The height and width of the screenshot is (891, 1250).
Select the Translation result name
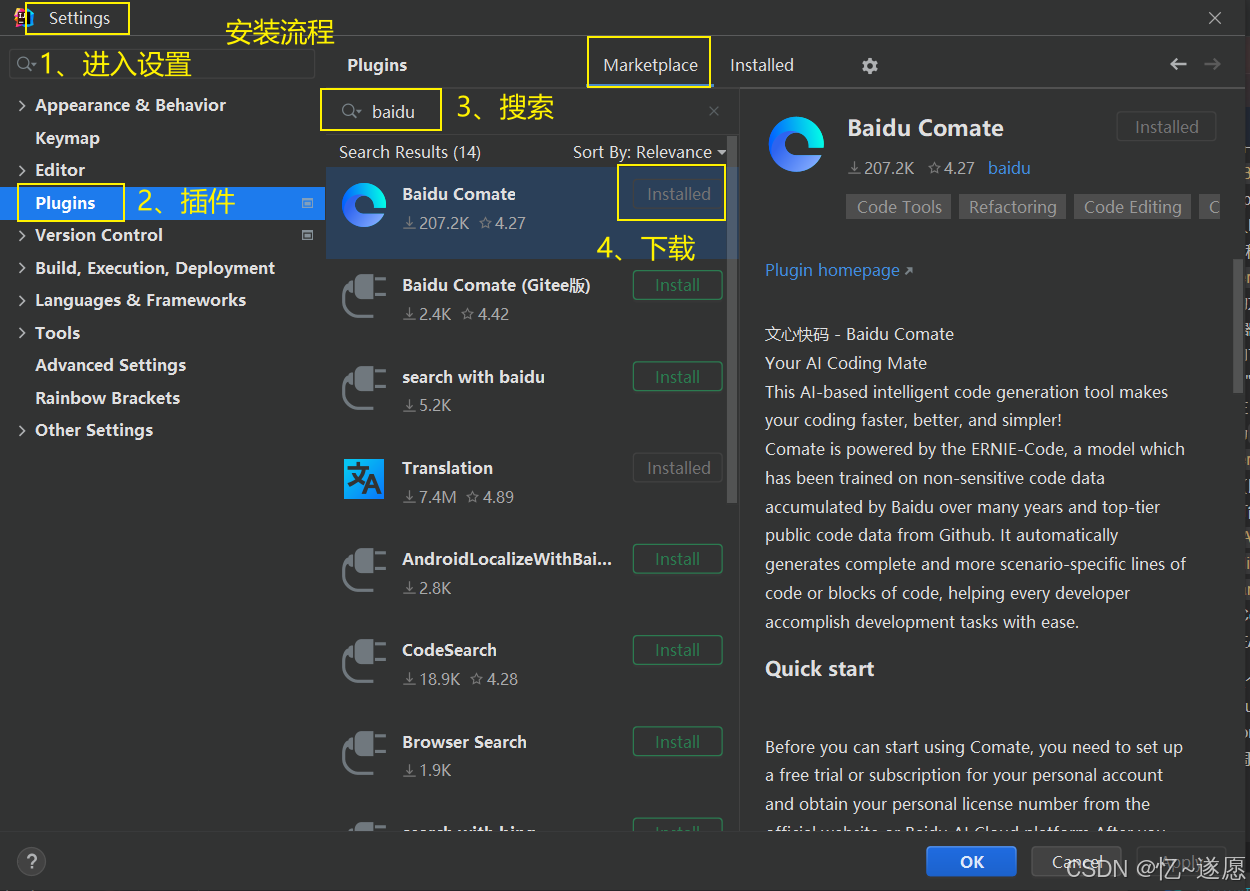447,468
